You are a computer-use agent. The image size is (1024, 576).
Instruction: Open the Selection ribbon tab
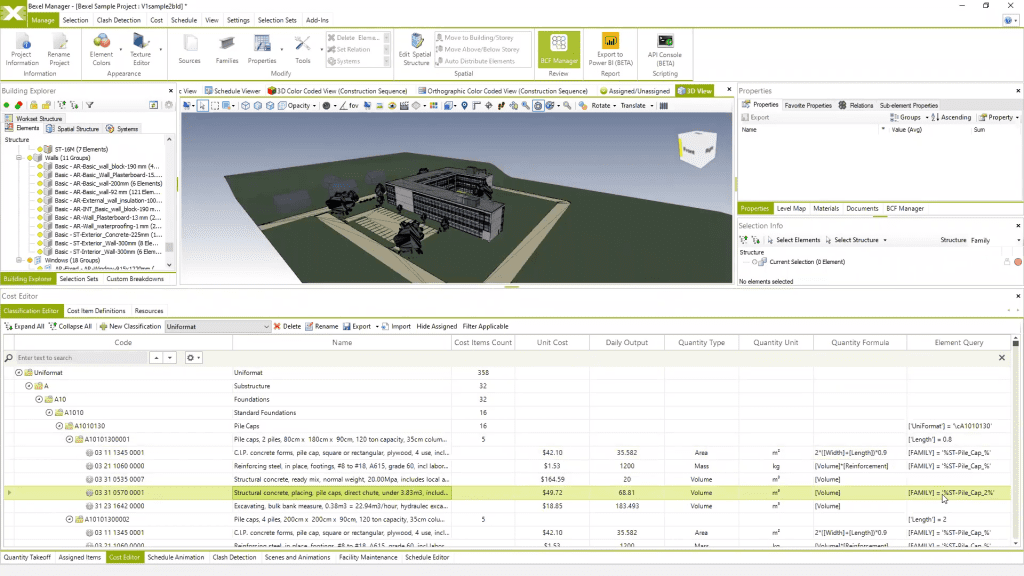click(75, 20)
